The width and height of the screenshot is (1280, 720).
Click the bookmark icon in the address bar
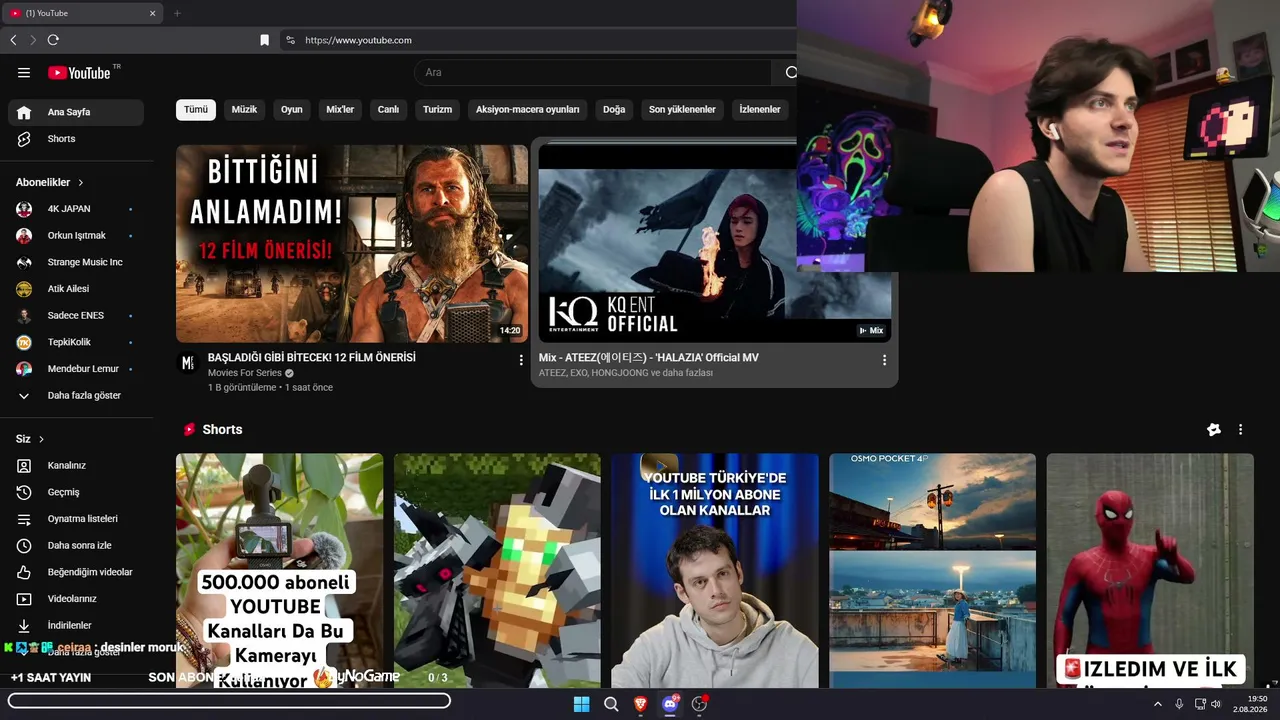tap(264, 40)
